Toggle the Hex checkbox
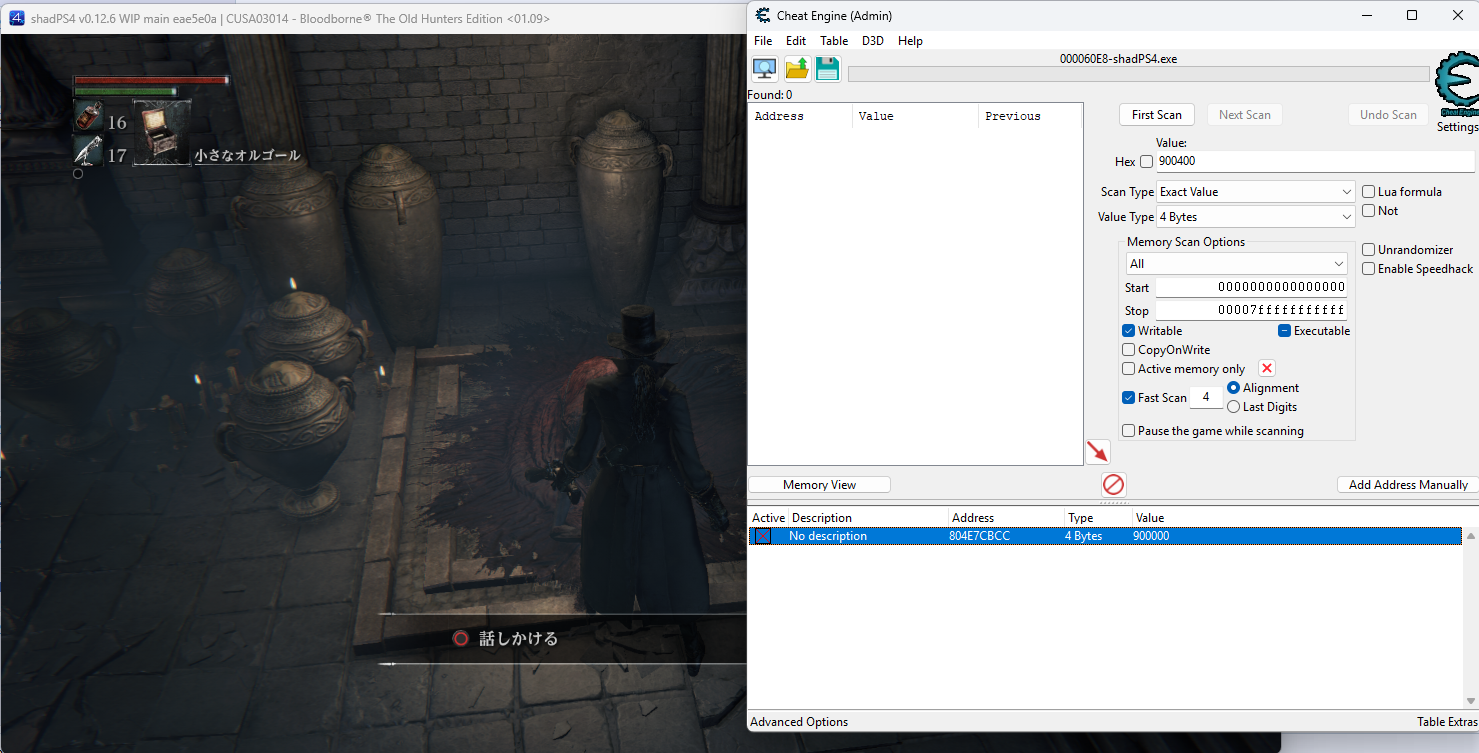The height and width of the screenshot is (753, 1479). (1146, 162)
